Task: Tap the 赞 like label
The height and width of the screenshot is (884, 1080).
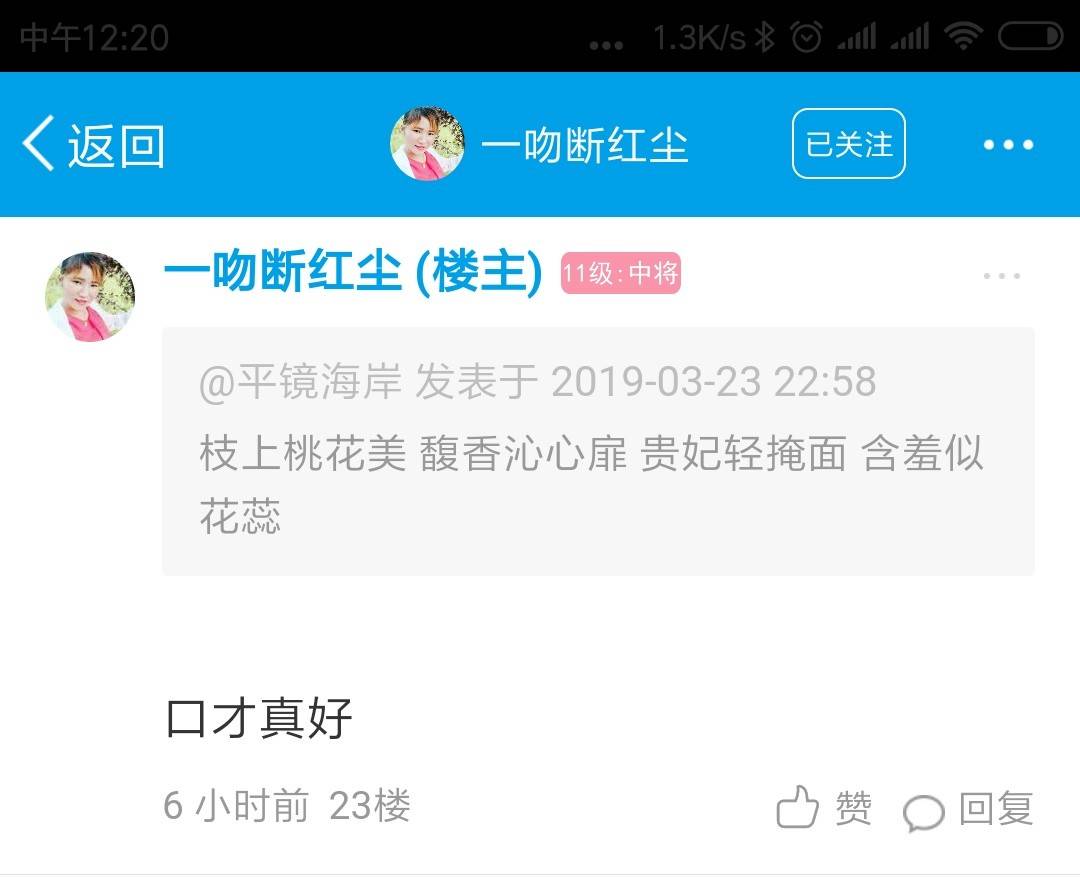Action: pyautogui.click(x=854, y=808)
